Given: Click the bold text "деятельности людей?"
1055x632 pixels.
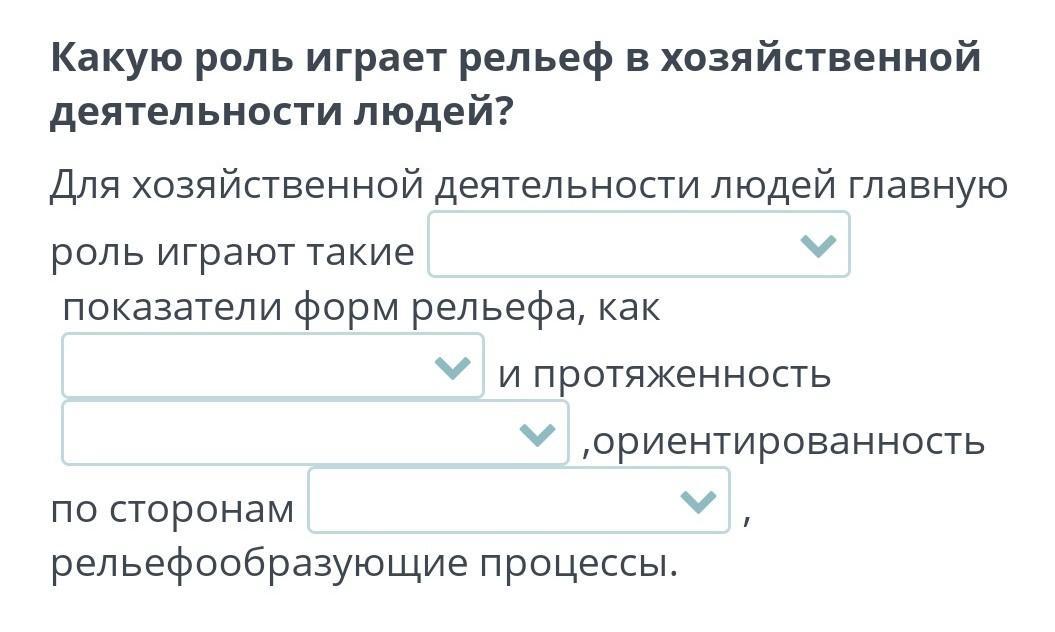Looking at the screenshot, I should click(281, 112).
